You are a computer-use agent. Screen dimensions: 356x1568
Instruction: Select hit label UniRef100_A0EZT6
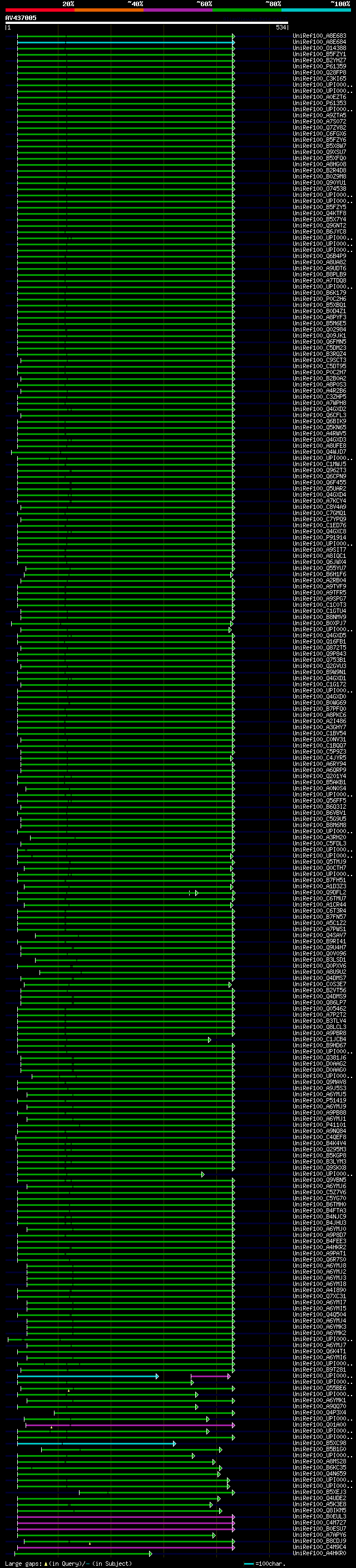tap(319, 97)
